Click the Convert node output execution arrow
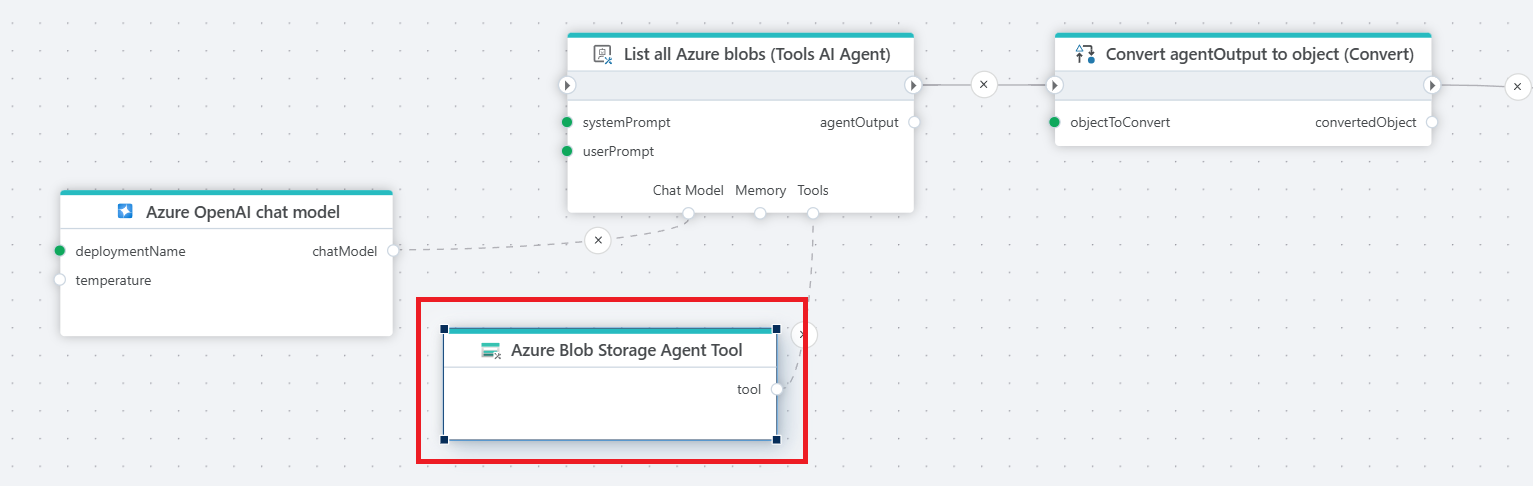The height and width of the screenshot is (486, 1533). coord(1432,85)
